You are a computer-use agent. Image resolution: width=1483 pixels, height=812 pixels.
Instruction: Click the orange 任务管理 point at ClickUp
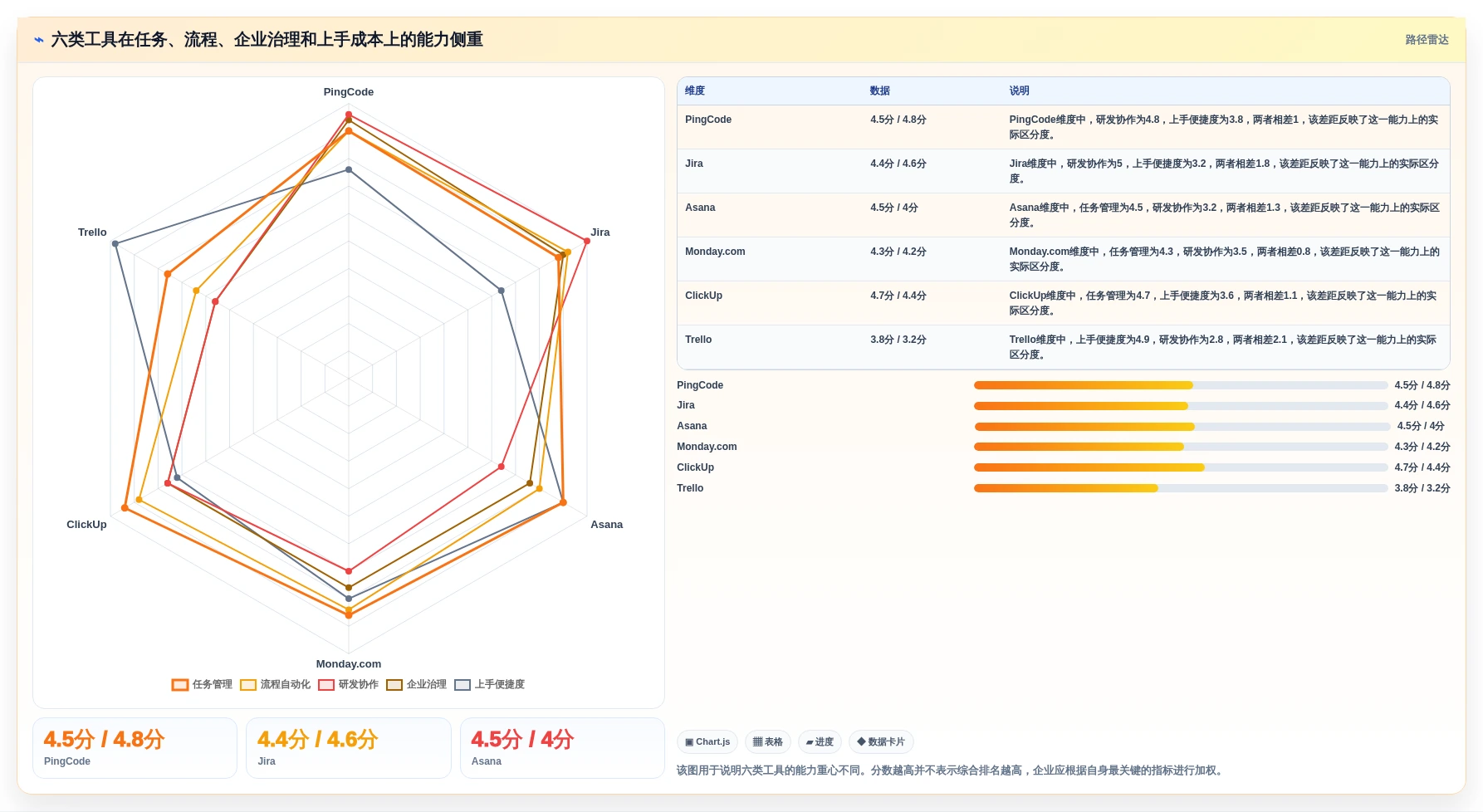pos(125,507)
